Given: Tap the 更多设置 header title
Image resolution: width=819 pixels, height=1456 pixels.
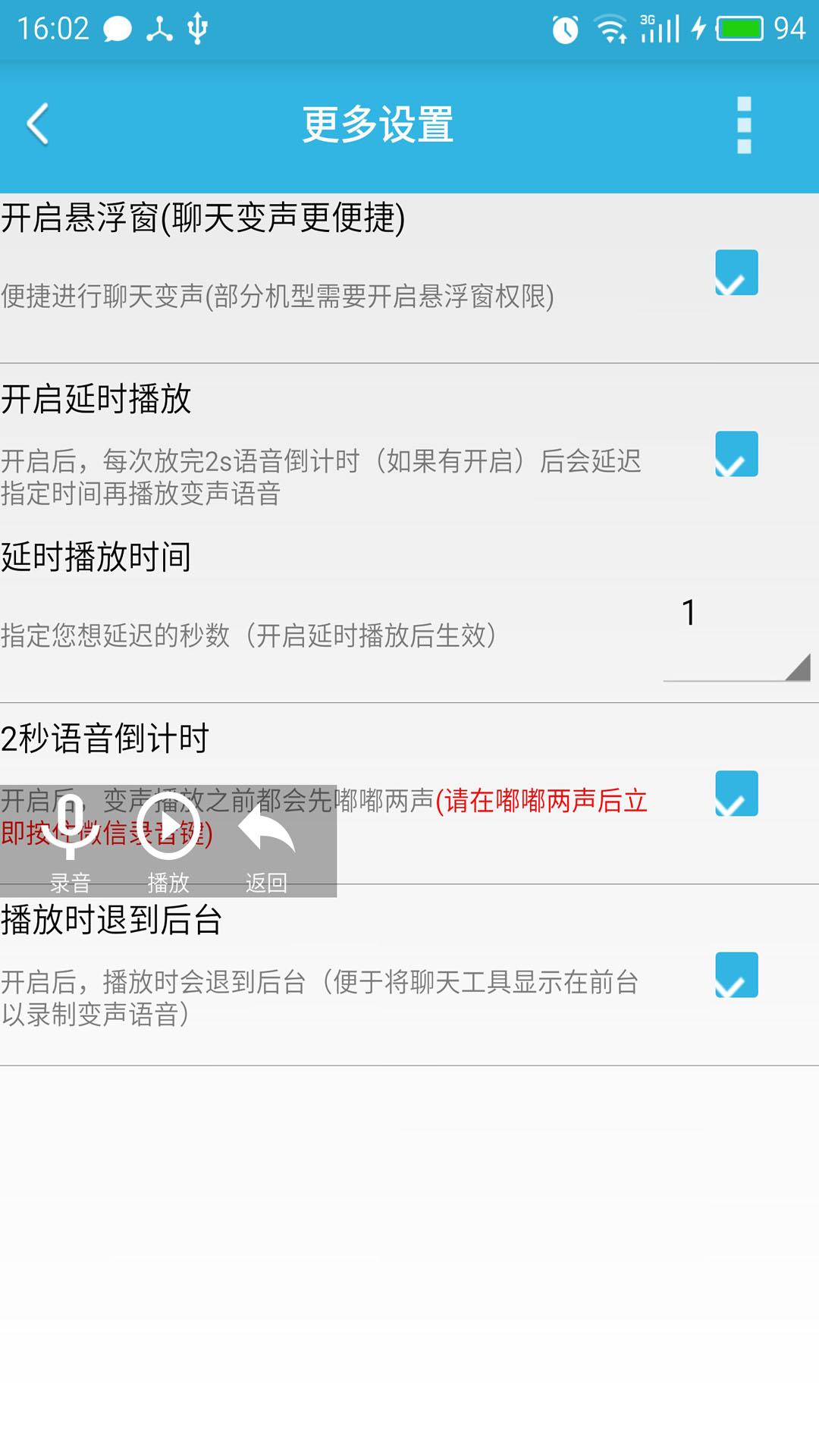Looking at the screenshot, I should click(x=378, y=124).
